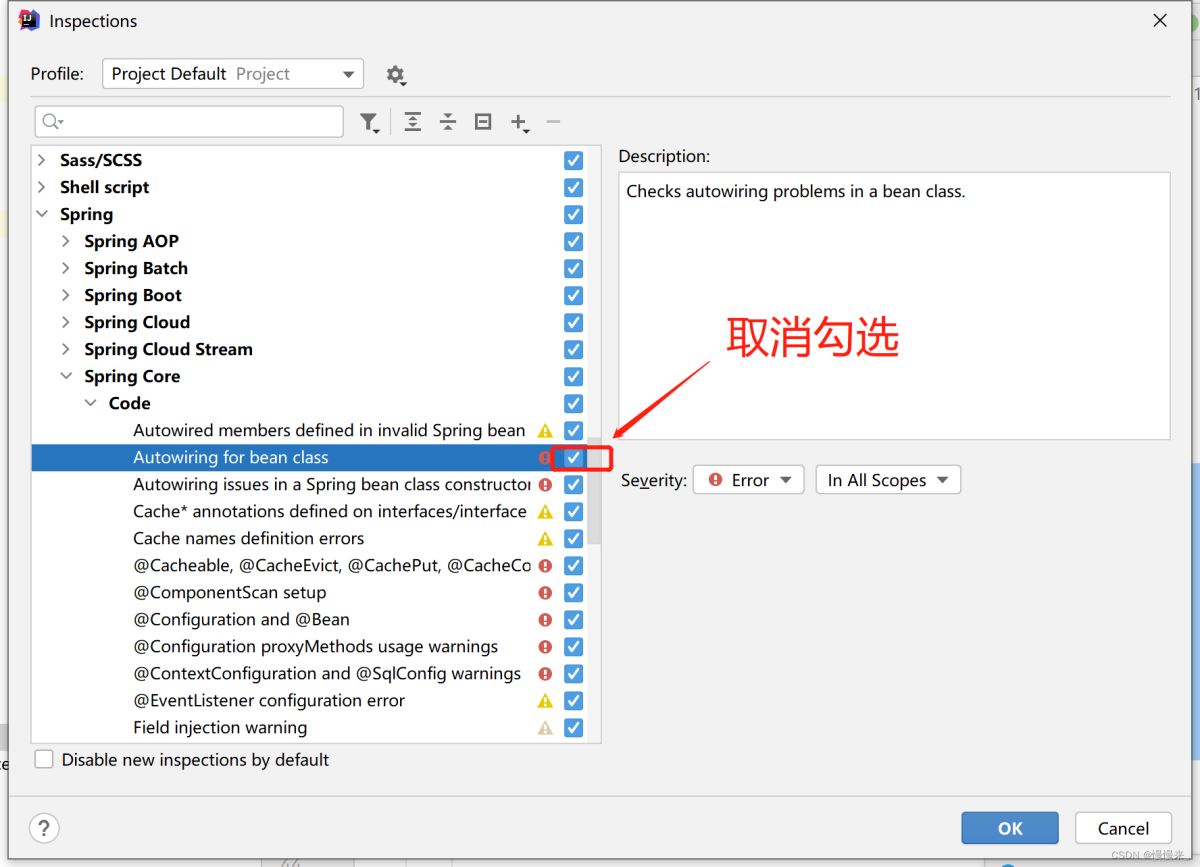Expand the Shell script tree node
Screen dimensions: 1200x867
coord(41,187)
